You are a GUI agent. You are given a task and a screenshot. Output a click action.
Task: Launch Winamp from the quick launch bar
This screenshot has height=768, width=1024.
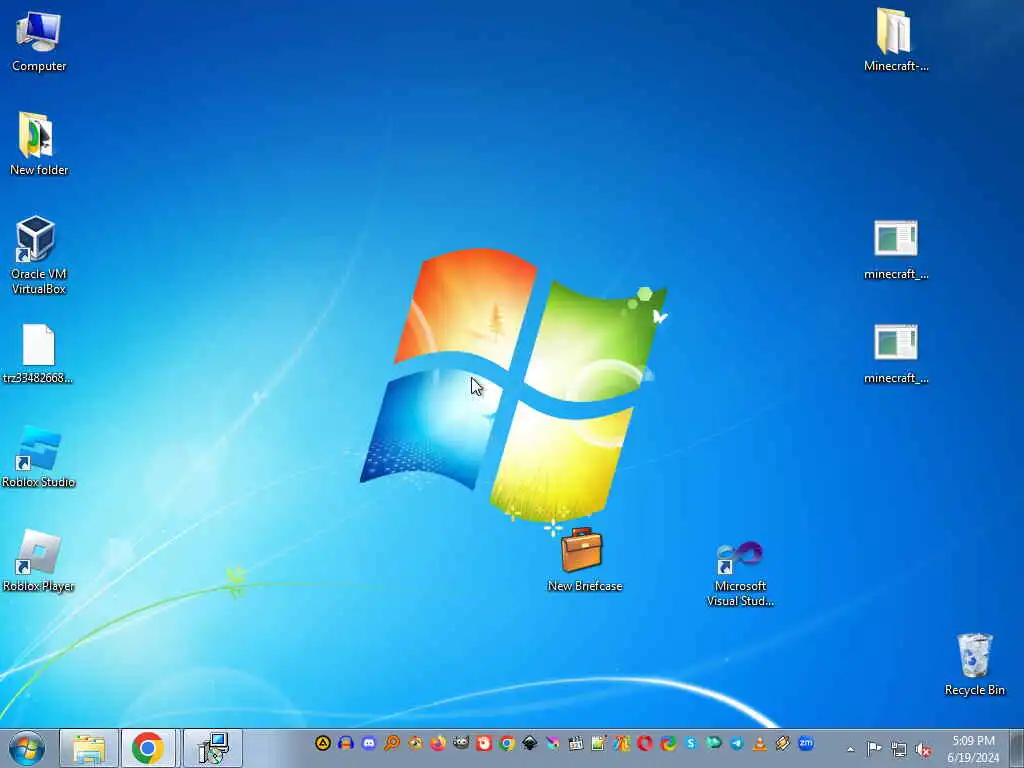(x=782, y=743)
